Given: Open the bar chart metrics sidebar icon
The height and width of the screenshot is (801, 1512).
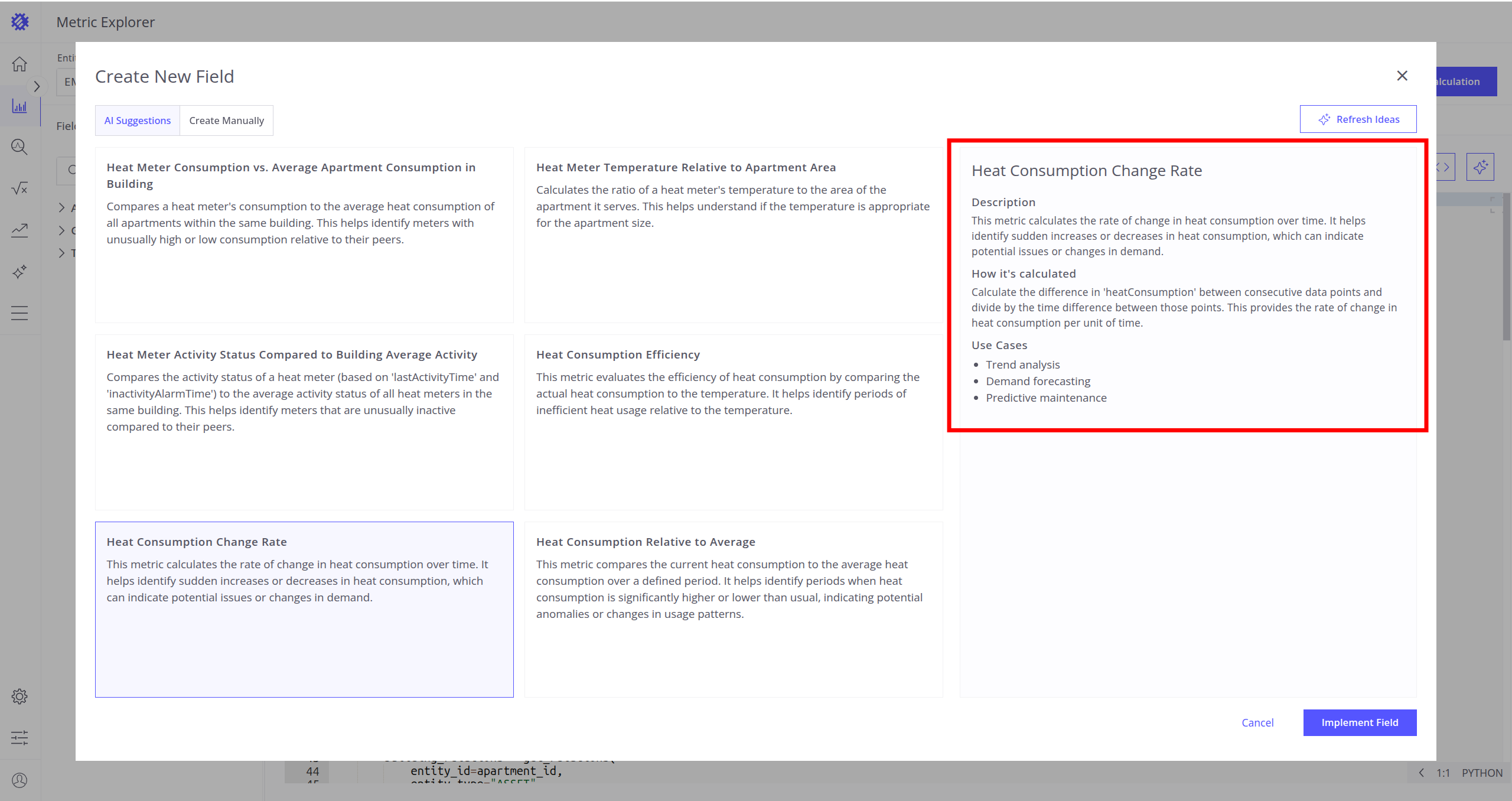Looking at the screenshot, I should tap(19, 106).
